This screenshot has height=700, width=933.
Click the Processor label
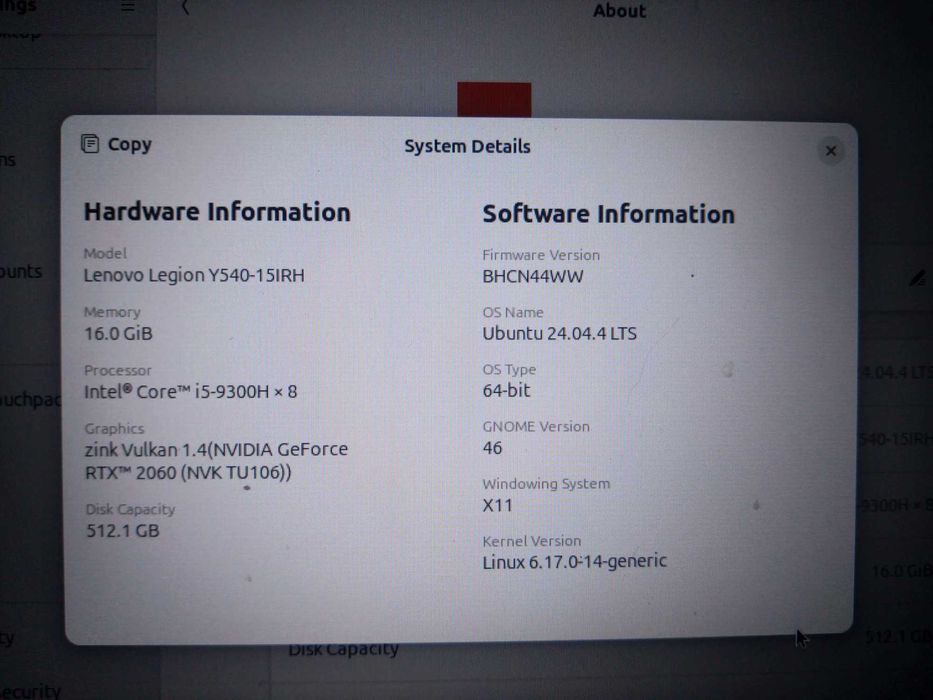pyautogui.click(x=117, y=370)
